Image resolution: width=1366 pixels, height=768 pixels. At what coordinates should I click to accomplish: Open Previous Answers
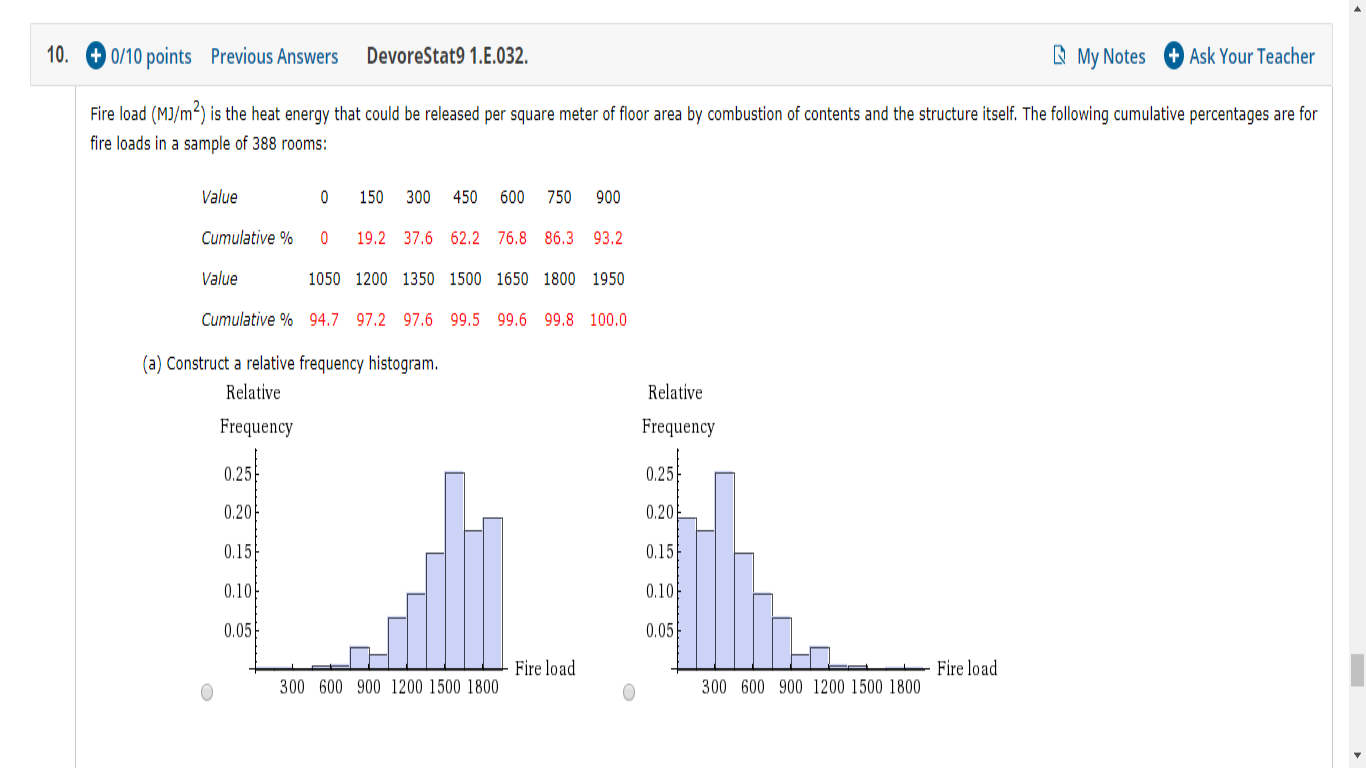274,57
